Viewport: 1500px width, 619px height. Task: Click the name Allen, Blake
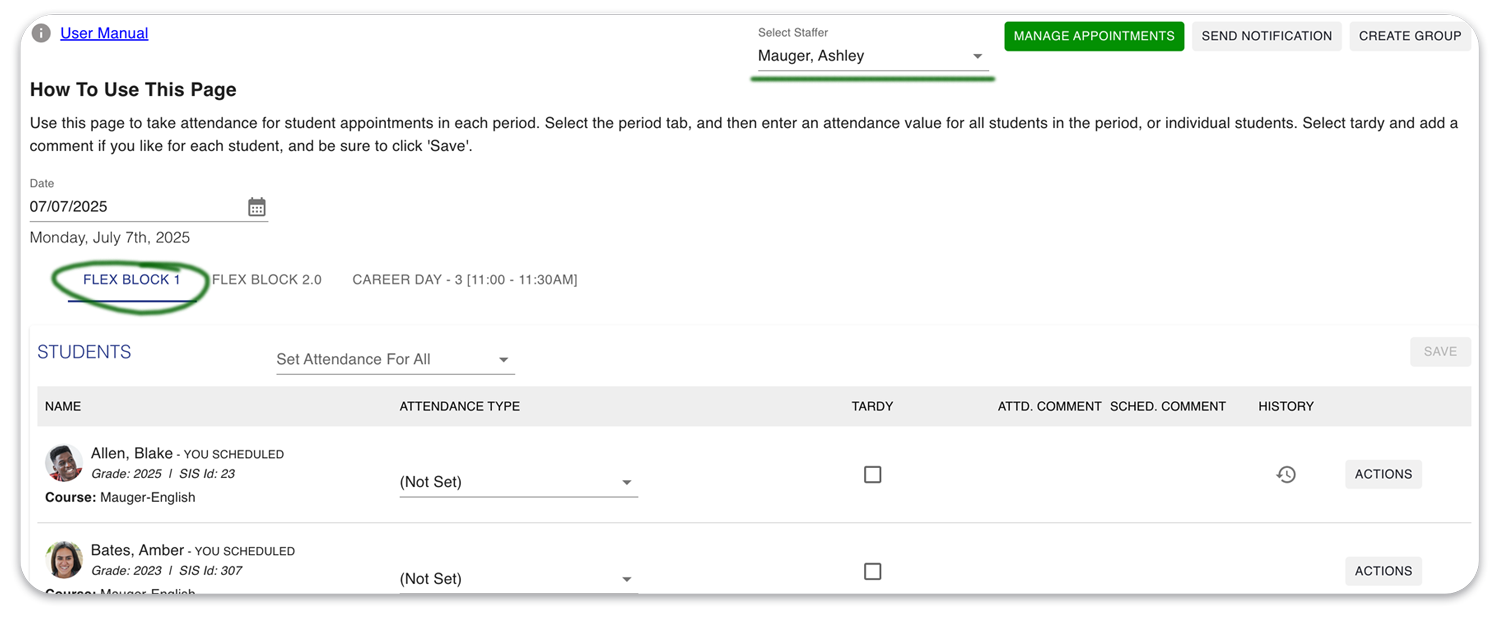pos(132,453)
